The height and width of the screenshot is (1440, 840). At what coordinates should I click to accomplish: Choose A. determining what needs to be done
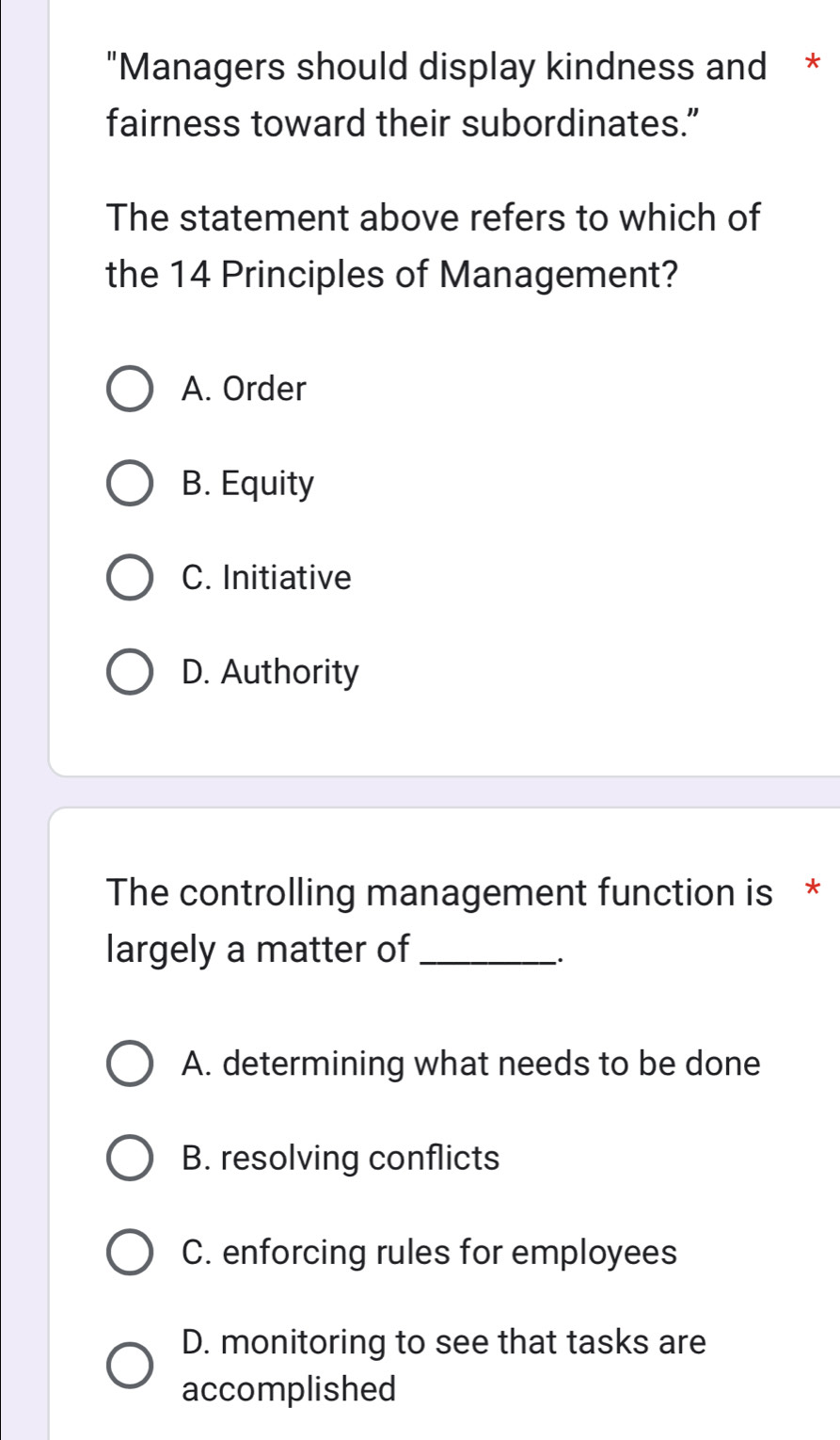tap(131, 1064)
